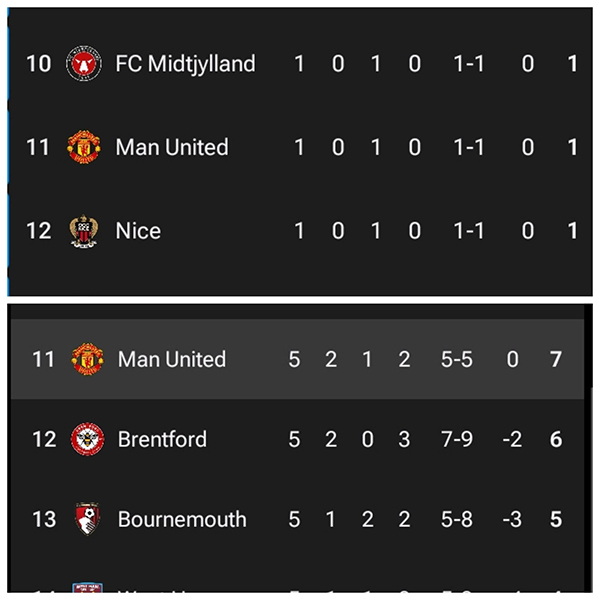Click rank number 10 beside FC Midtjylland
The width and height of the screenshot is (600, 600).
point(38,64)
